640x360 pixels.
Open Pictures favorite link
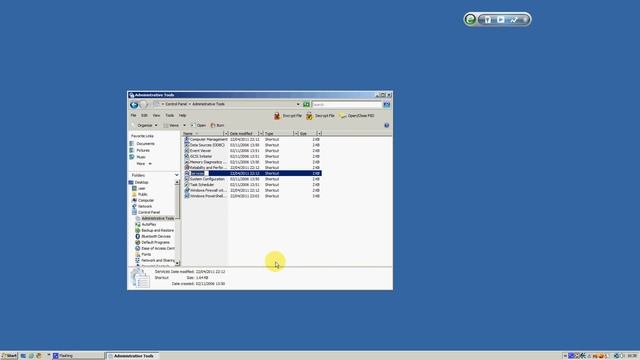pos(139,151)
